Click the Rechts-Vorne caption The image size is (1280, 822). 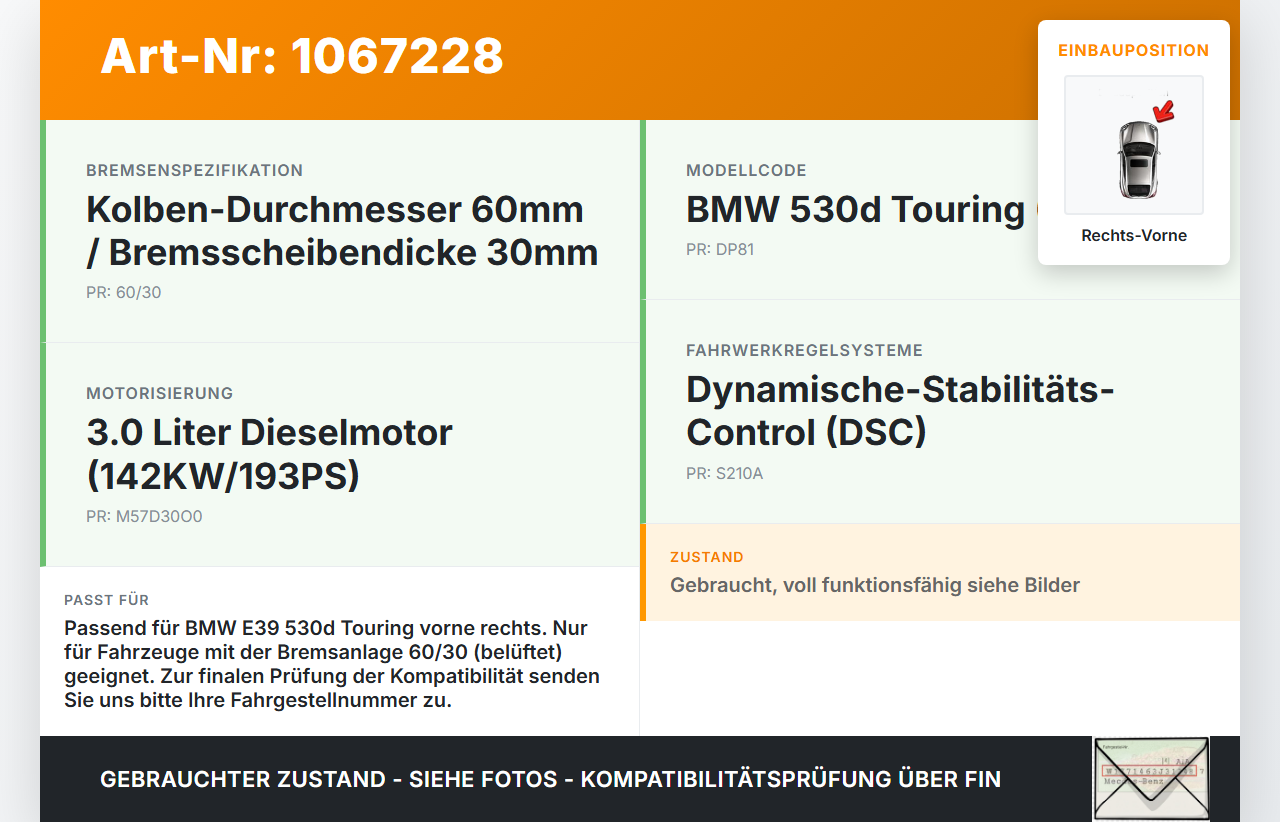pyautogui.click(x=1134, y=236)
